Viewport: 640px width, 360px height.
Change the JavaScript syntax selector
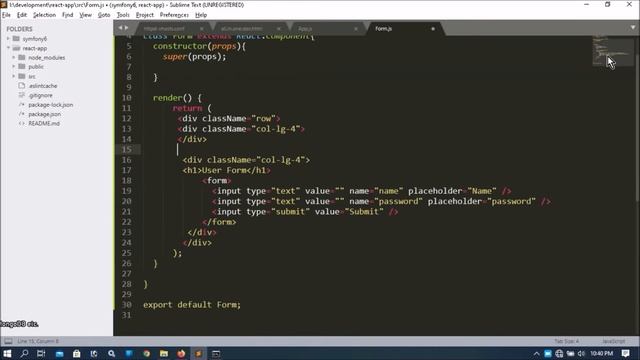pos(613,341)
